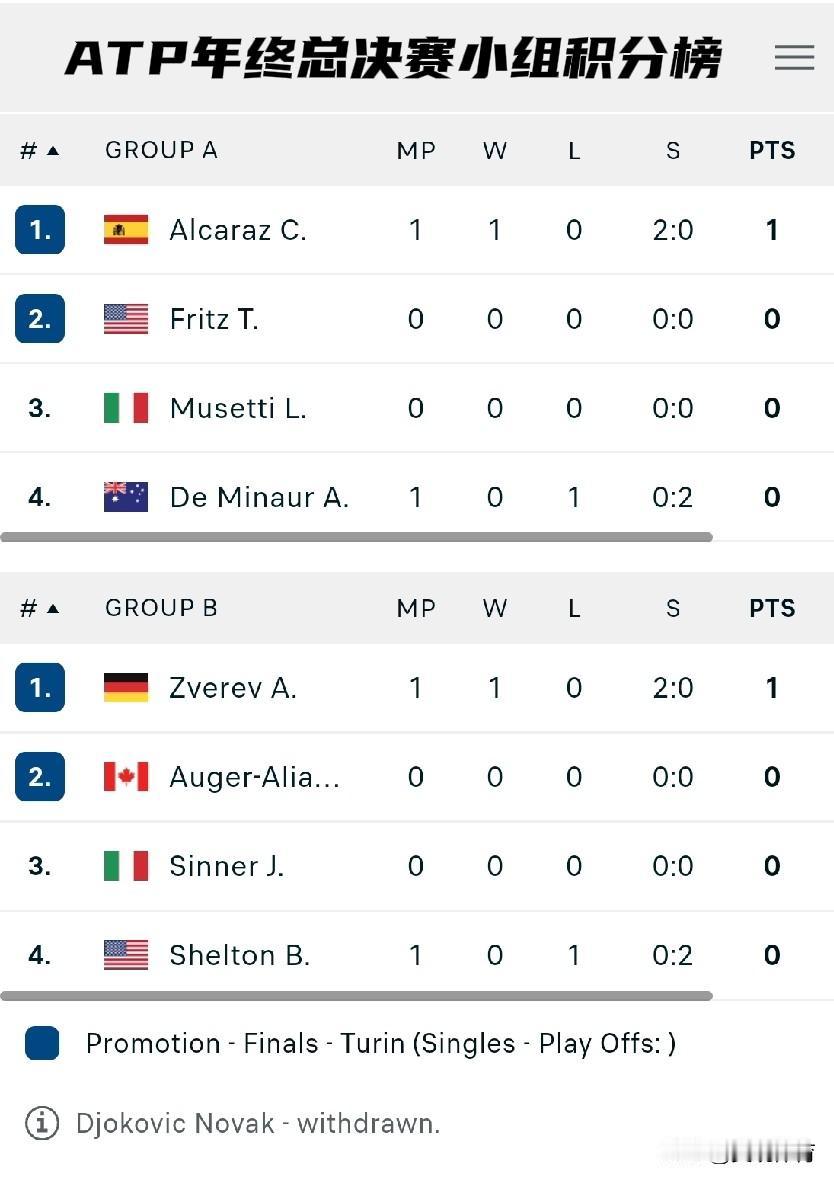The image size is (834, 1181).
Task: Click the Canada flag beside Auger-Aliassime
Action: coord(126,777)
